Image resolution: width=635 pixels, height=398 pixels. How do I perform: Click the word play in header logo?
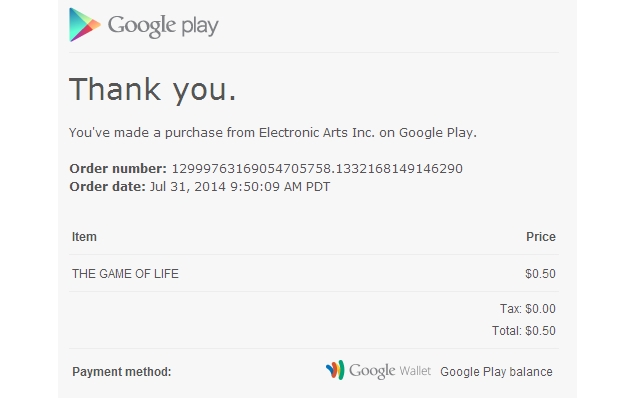tap(200, 27)
